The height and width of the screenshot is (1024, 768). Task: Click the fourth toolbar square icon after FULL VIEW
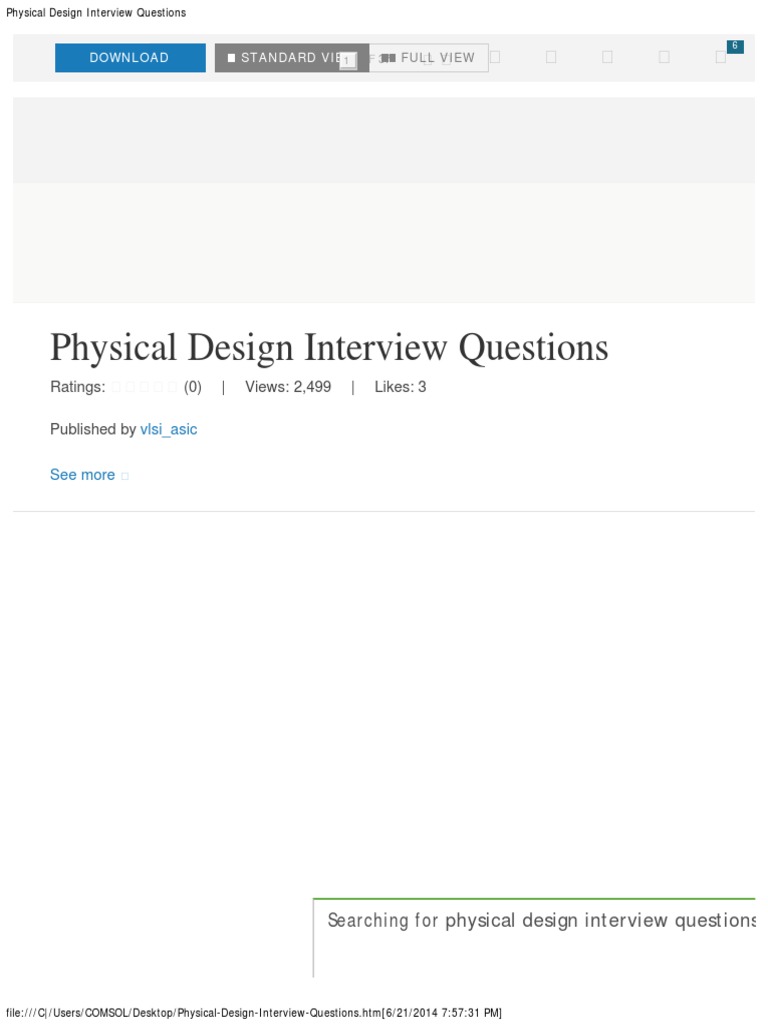(x=664, y=57)
